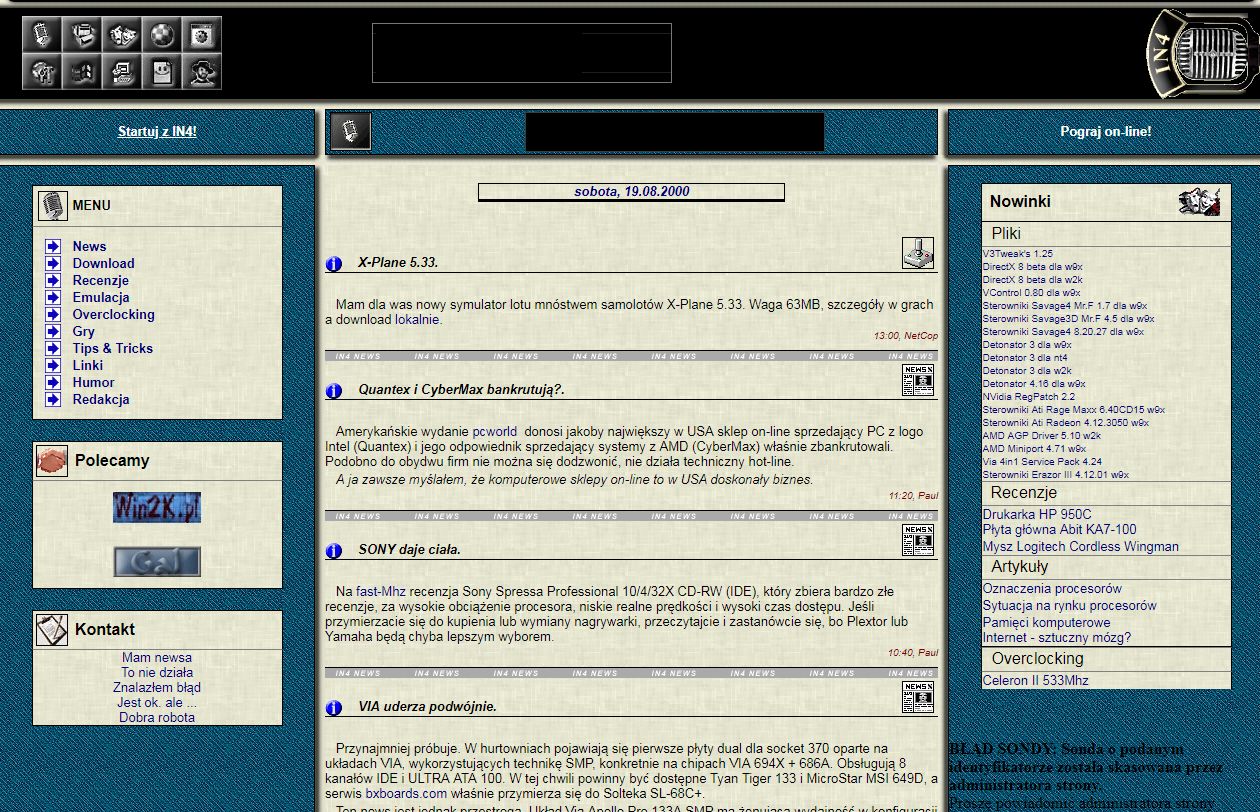Screen dimensions: 1260x812
Task: Click the info icon next to Quantex i CyberMax
Action: 334,391
